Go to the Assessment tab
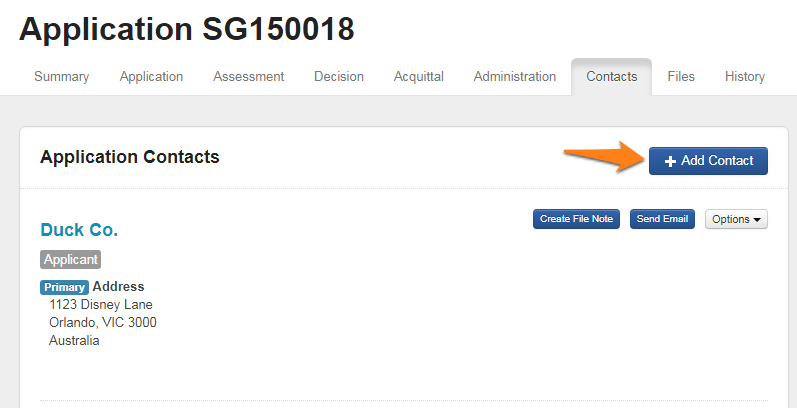 pyautogui.click(x=248, y=77)
